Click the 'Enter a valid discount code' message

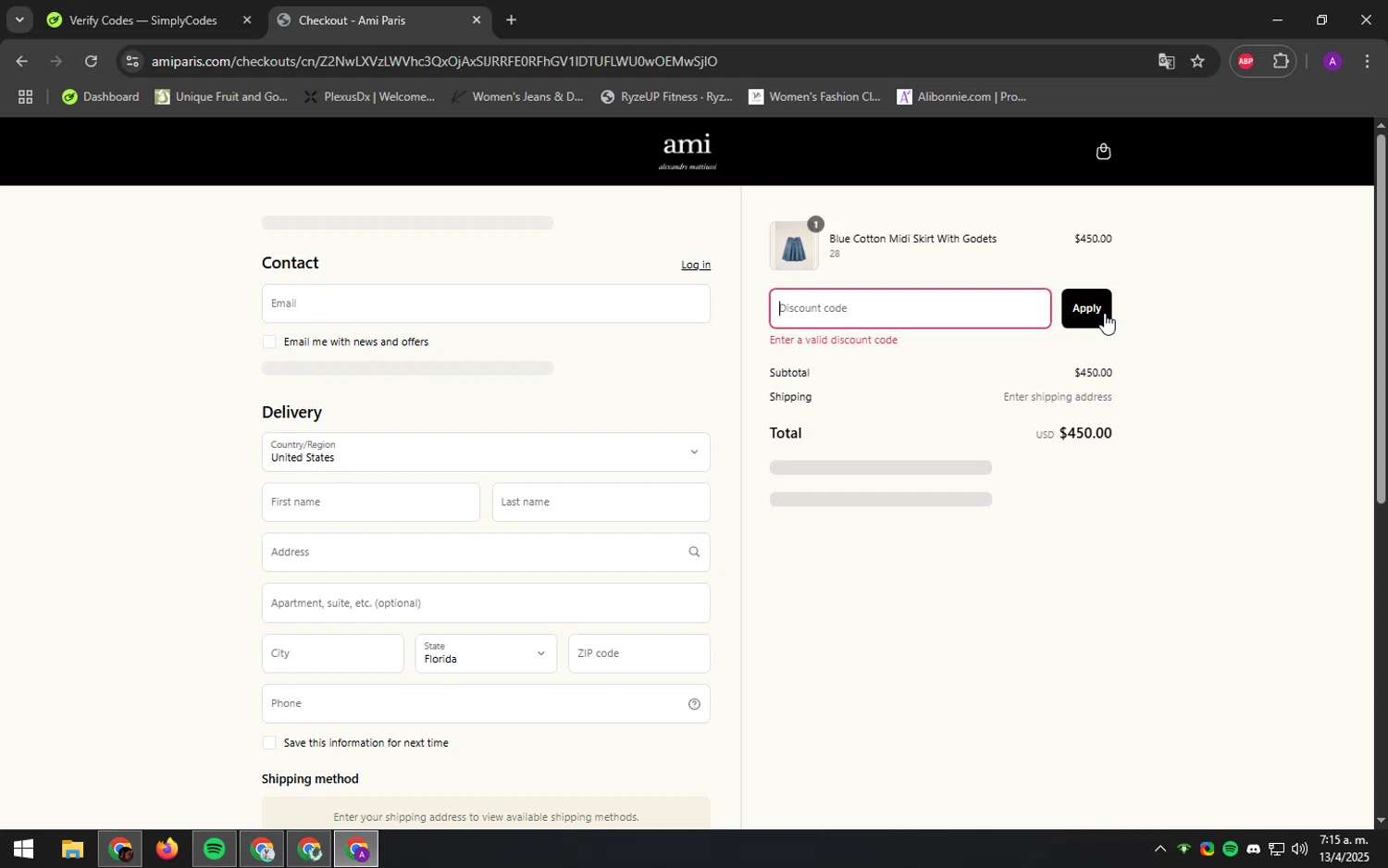[x=833, y=341]
